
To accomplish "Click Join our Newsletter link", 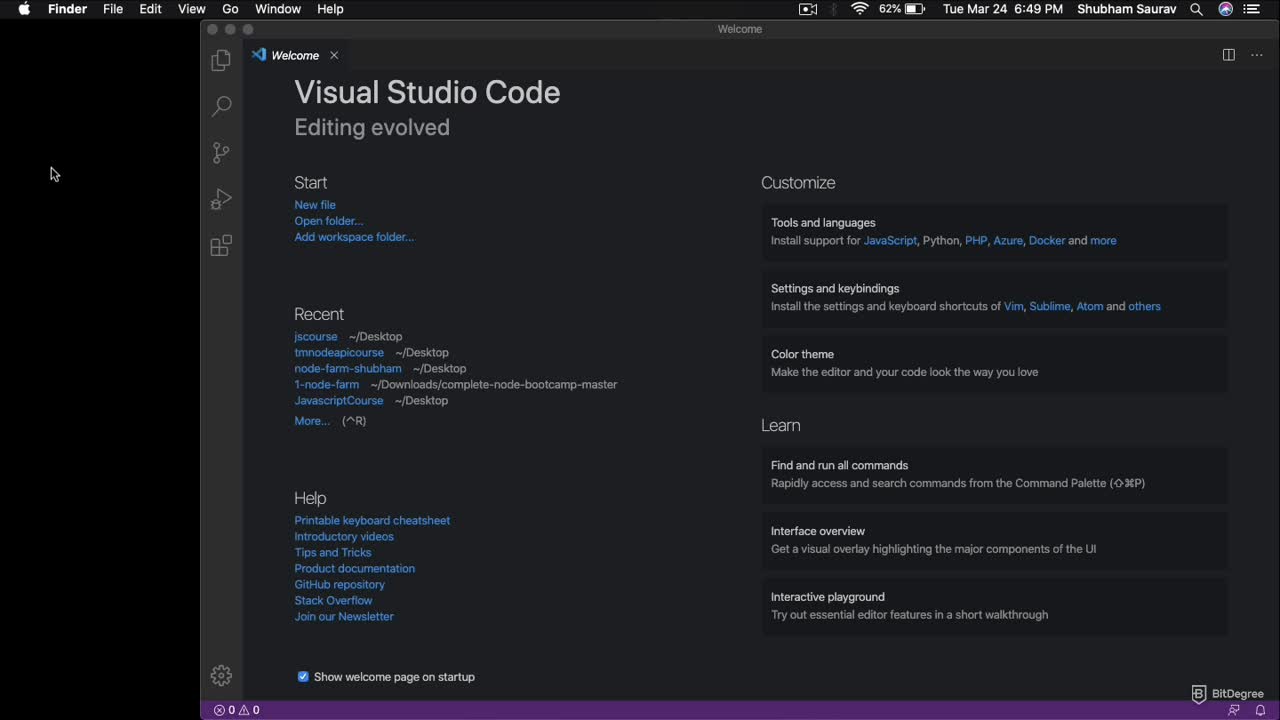I will pos(344,617).
